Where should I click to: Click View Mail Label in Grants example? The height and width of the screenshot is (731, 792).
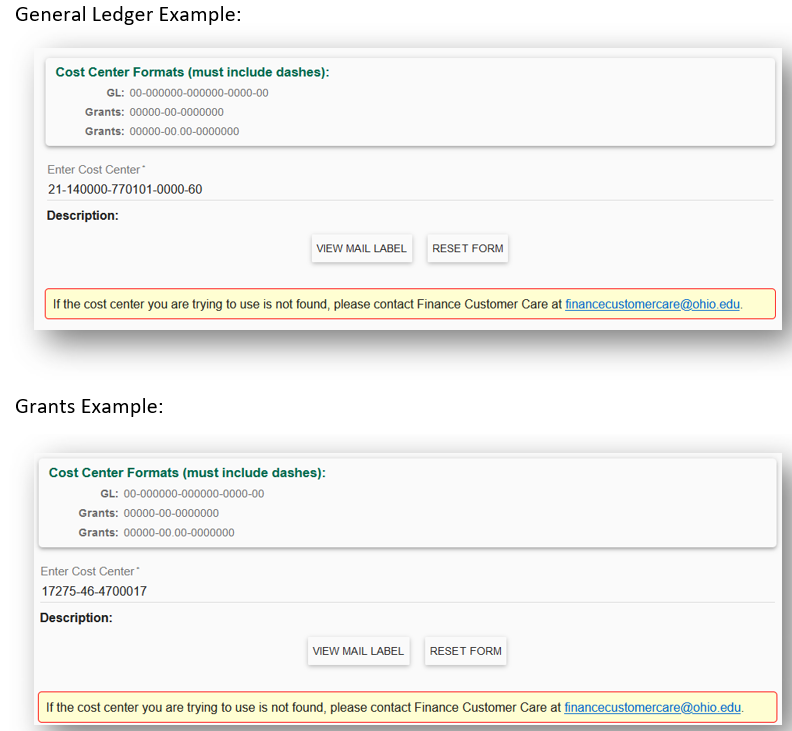(358, 651)
